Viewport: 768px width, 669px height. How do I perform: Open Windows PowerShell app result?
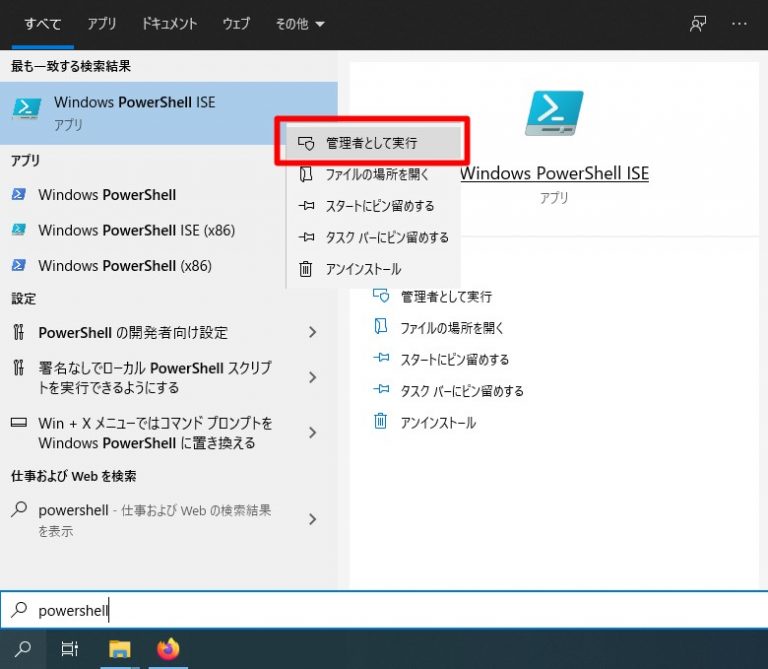(x=142, y=195)
